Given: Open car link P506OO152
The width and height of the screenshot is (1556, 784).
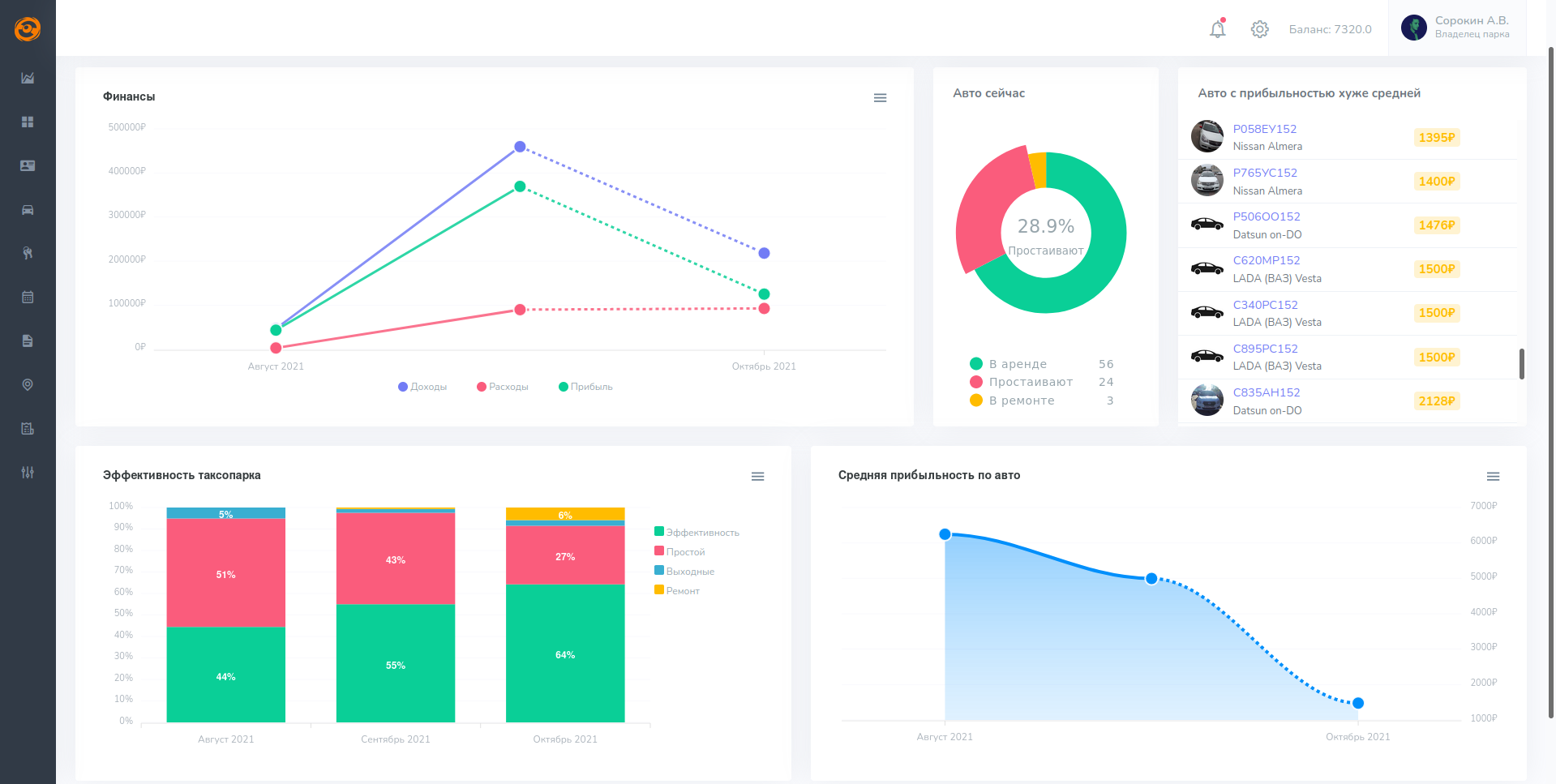Looking at the screenshot, I should (1267, 216).
